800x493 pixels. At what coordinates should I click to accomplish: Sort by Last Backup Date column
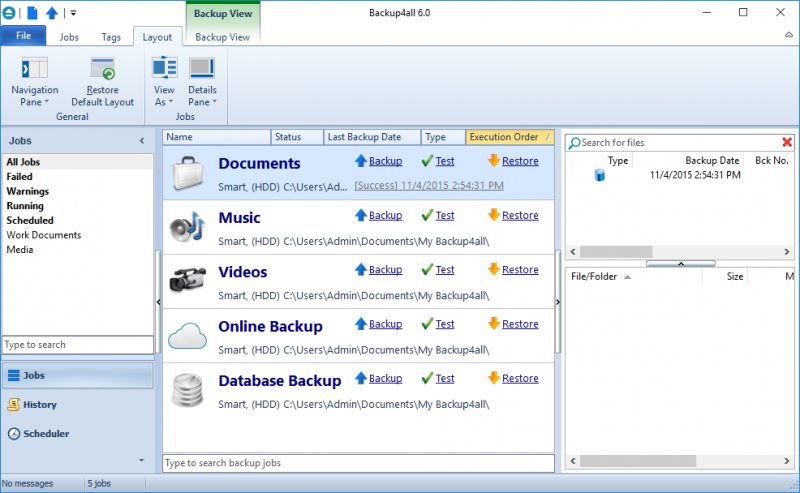click(372, 137)
